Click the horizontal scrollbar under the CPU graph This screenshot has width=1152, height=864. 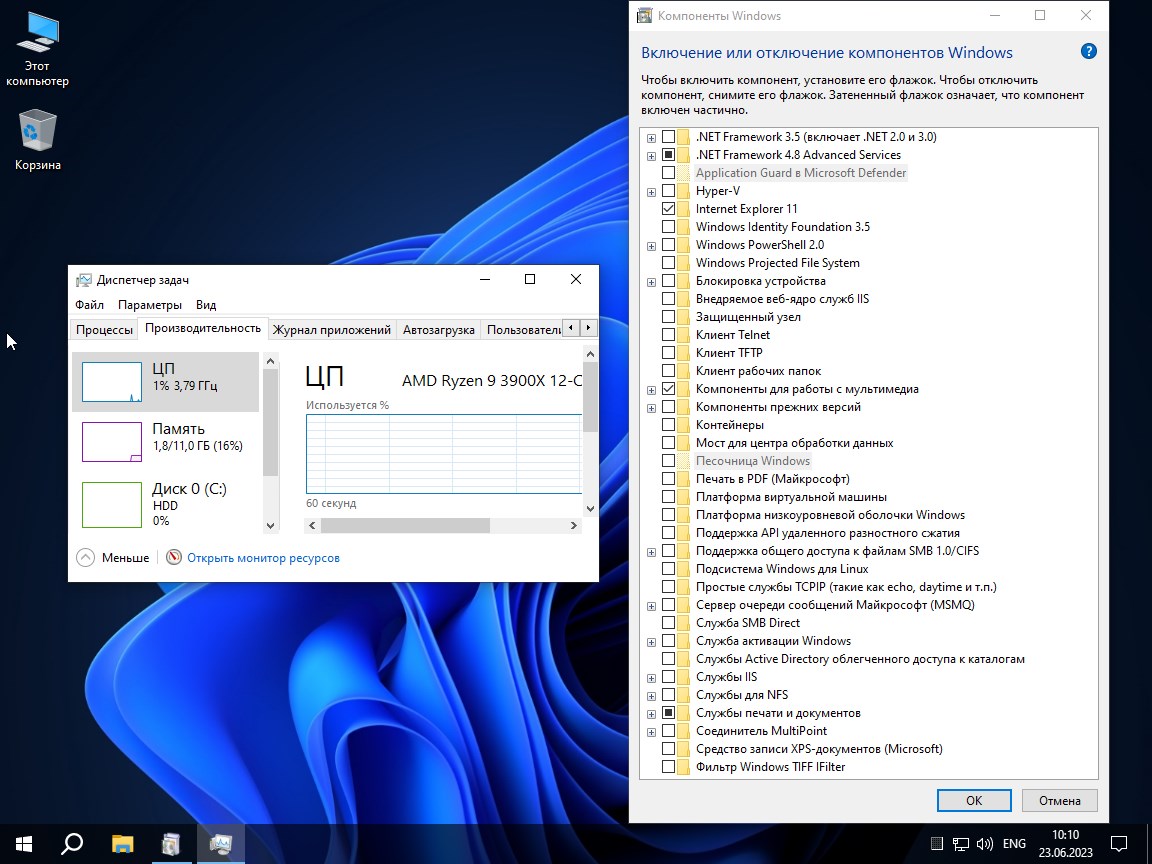coord(405,526)
